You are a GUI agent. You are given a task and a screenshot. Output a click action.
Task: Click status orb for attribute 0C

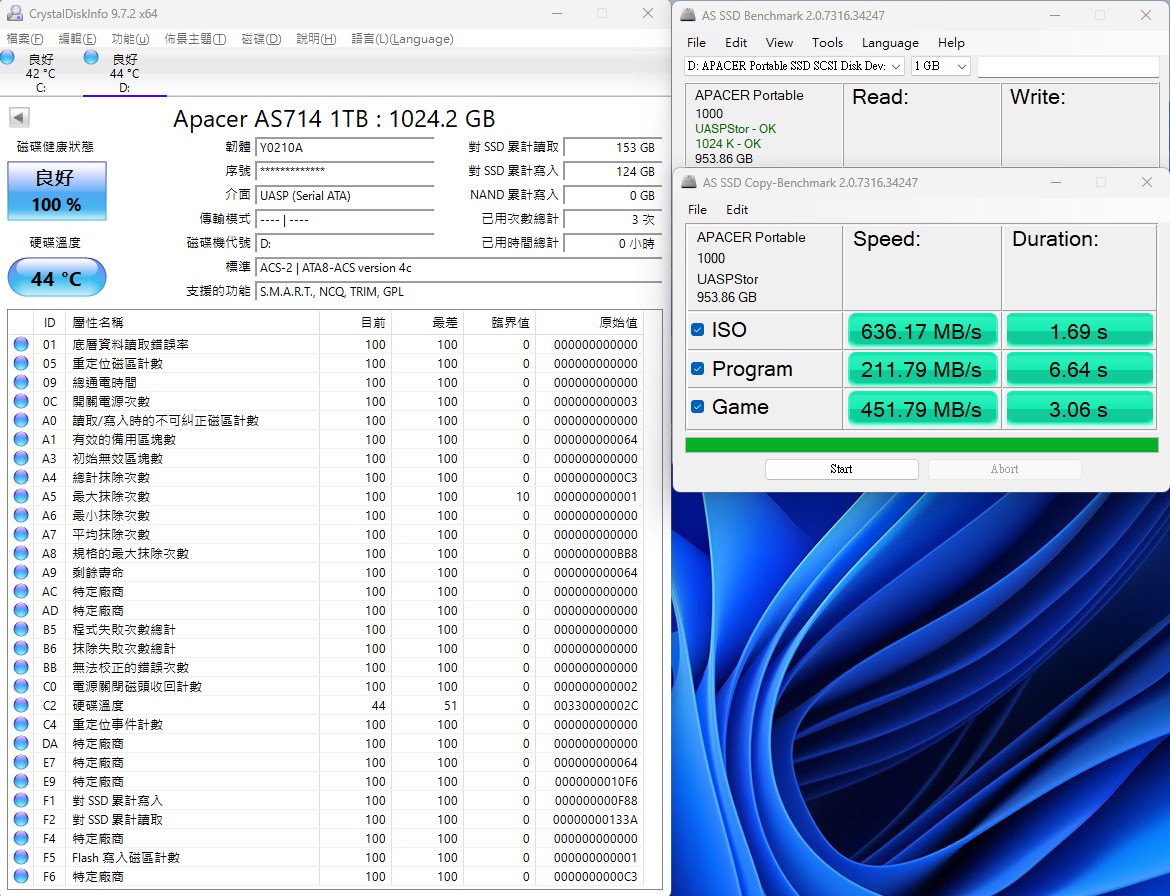point(21,401)
